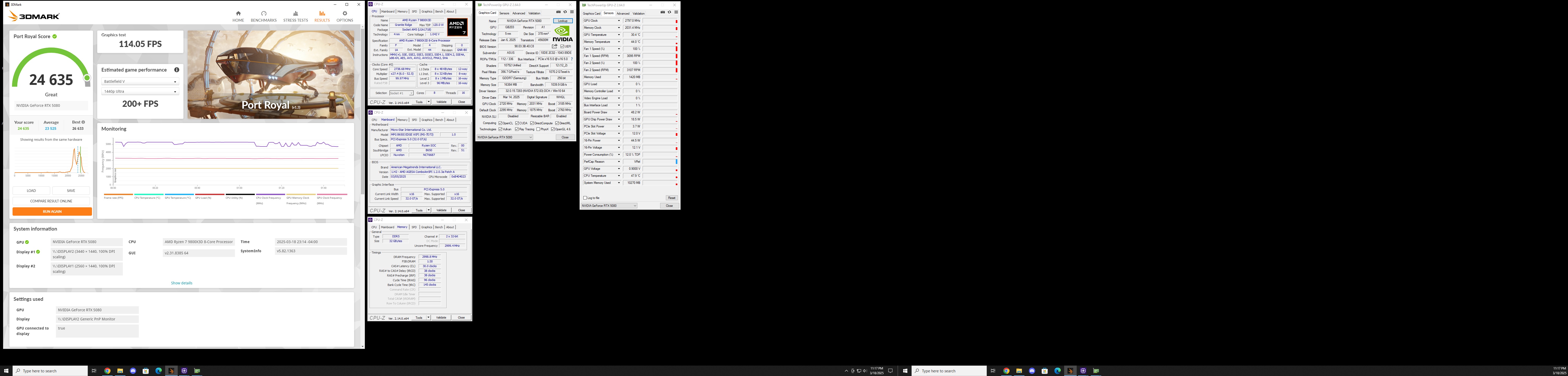Switch to SPD tab in CPU-Z Memory window
Image resolution: width=1568 pixels, height=376 pixels.
click(414, 227)
